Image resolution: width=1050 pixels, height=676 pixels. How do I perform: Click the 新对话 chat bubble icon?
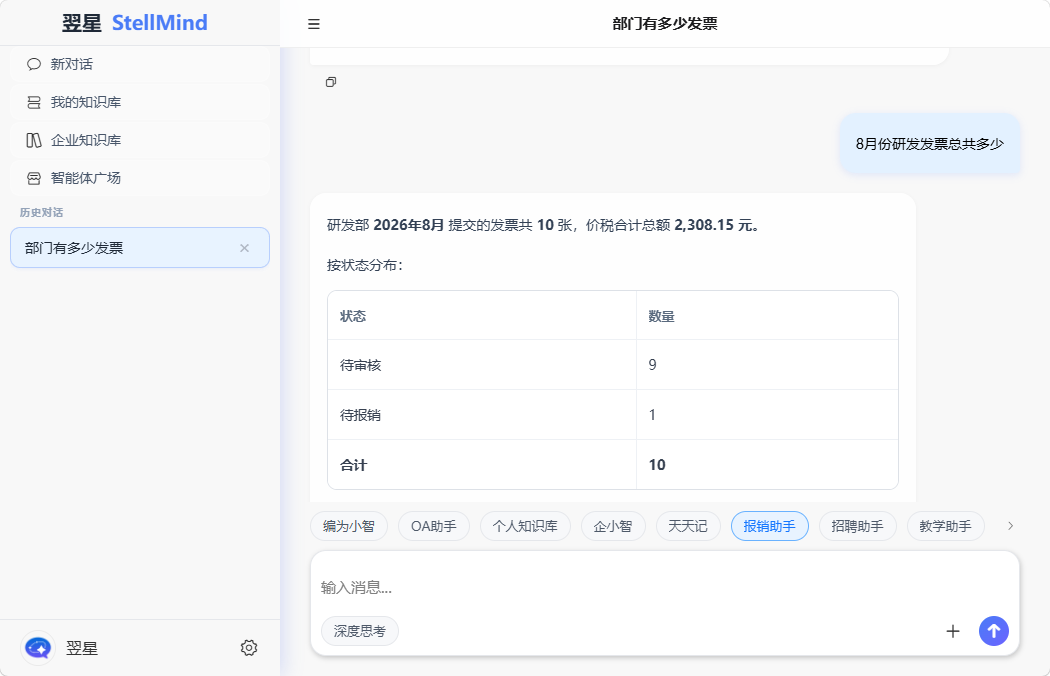click(x=34, y=64)
